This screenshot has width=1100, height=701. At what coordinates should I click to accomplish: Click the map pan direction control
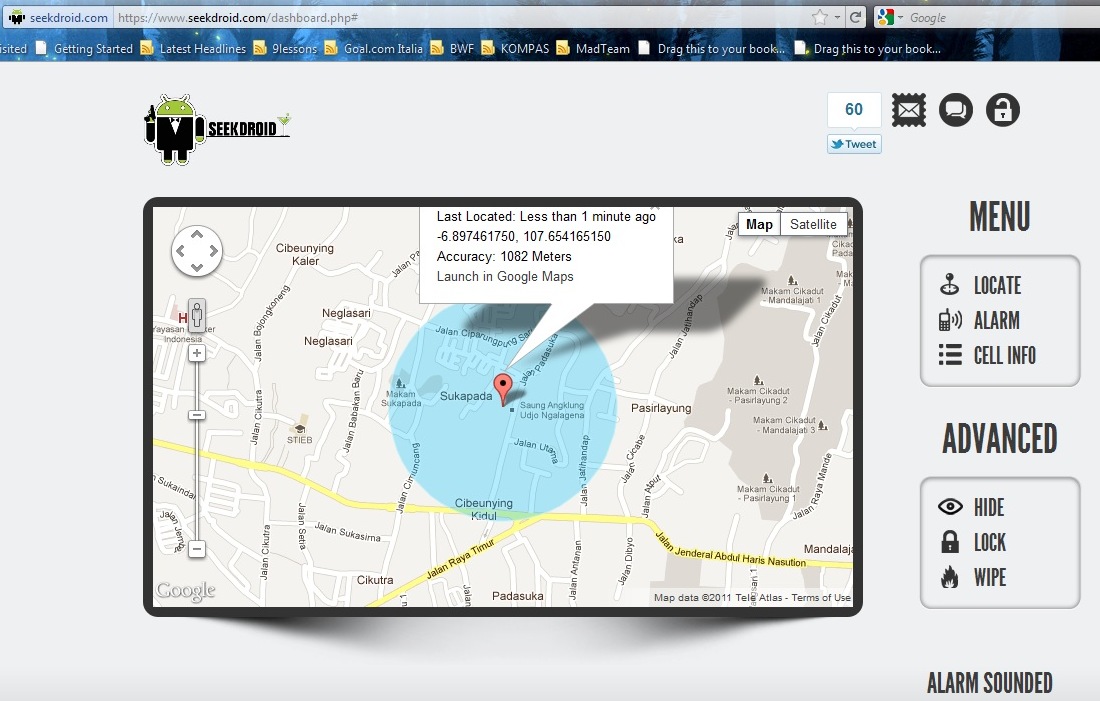click(197, 251)
